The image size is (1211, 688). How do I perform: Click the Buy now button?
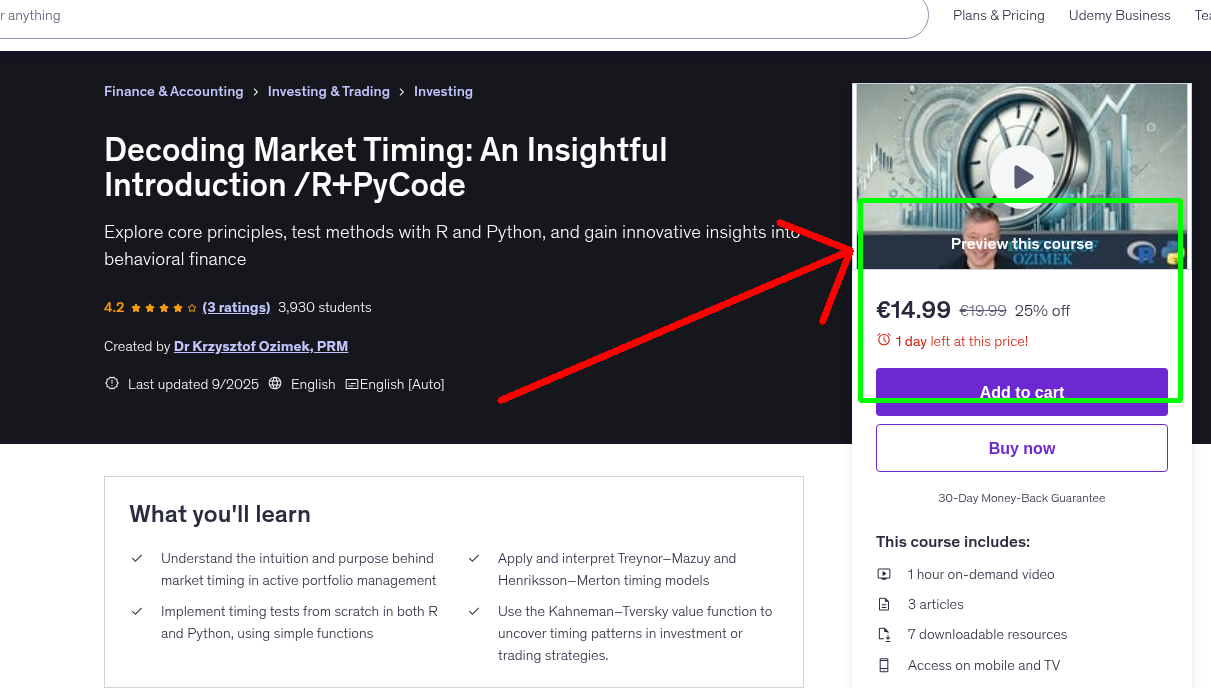pos(1021,447)
